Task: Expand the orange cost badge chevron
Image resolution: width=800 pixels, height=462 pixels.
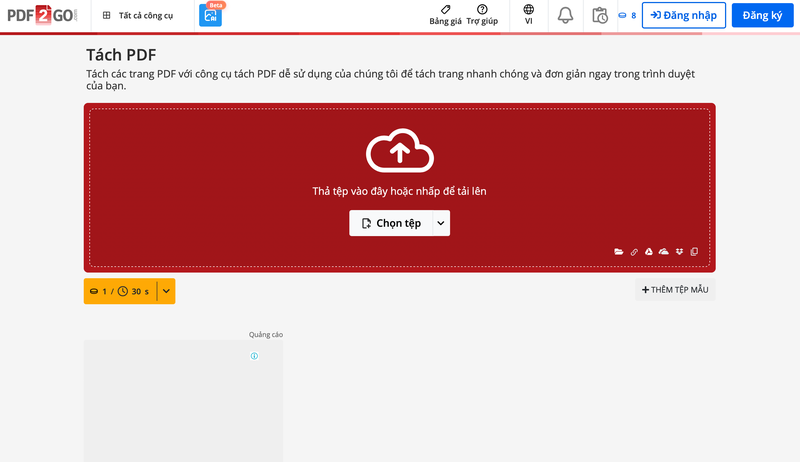Action: pyautogui.click(x=166, y=291)
